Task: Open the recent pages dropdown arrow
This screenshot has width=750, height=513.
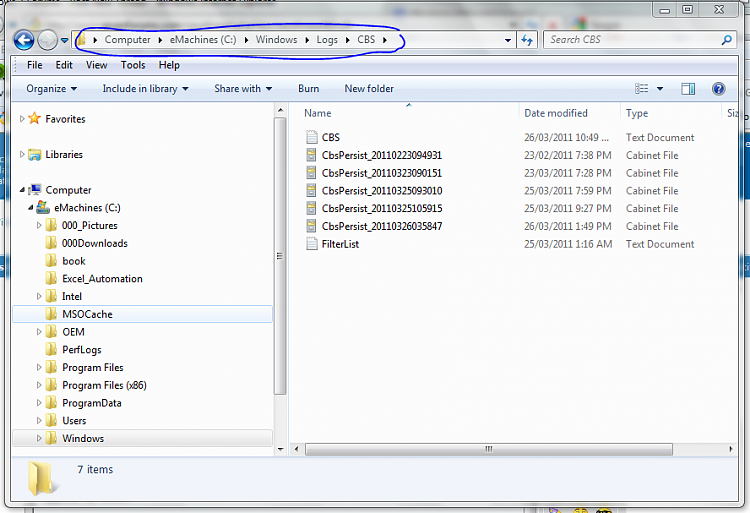Action: [65, 41]
